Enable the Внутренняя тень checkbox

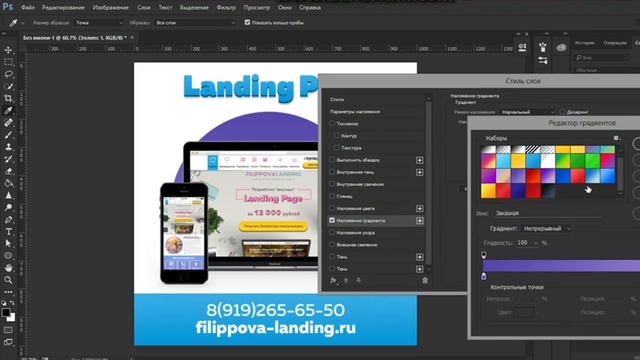(x=332, y=172)
